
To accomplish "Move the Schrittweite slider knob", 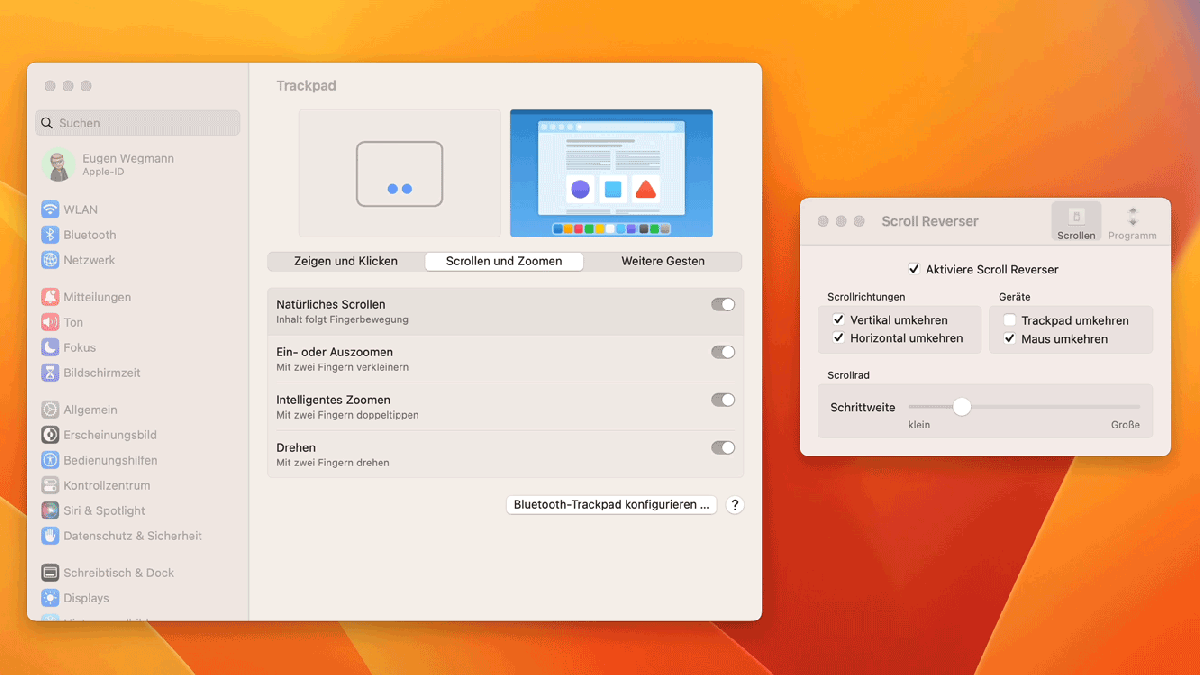I will (x=962, y=407).
